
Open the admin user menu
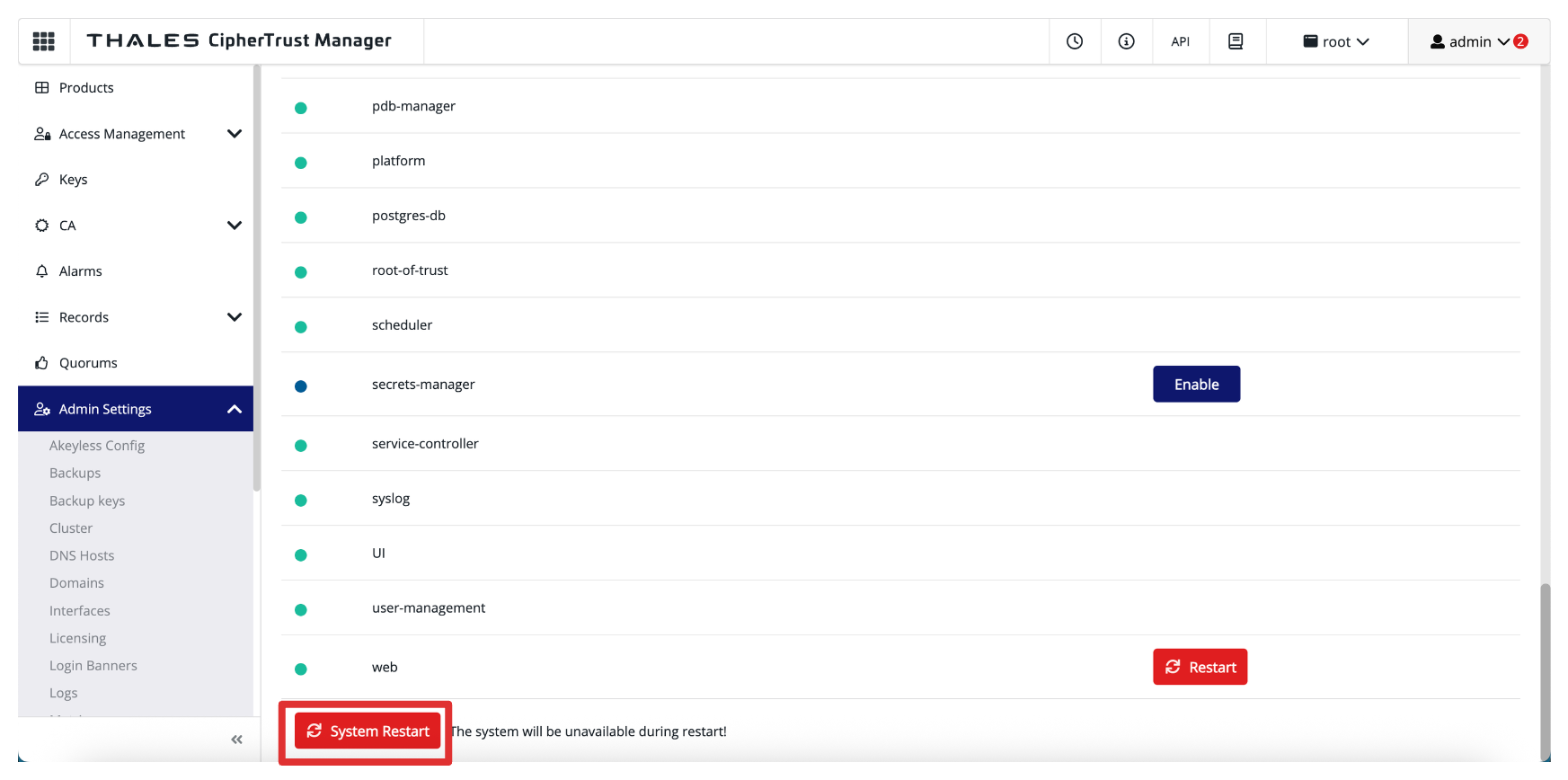(1478, 41)
